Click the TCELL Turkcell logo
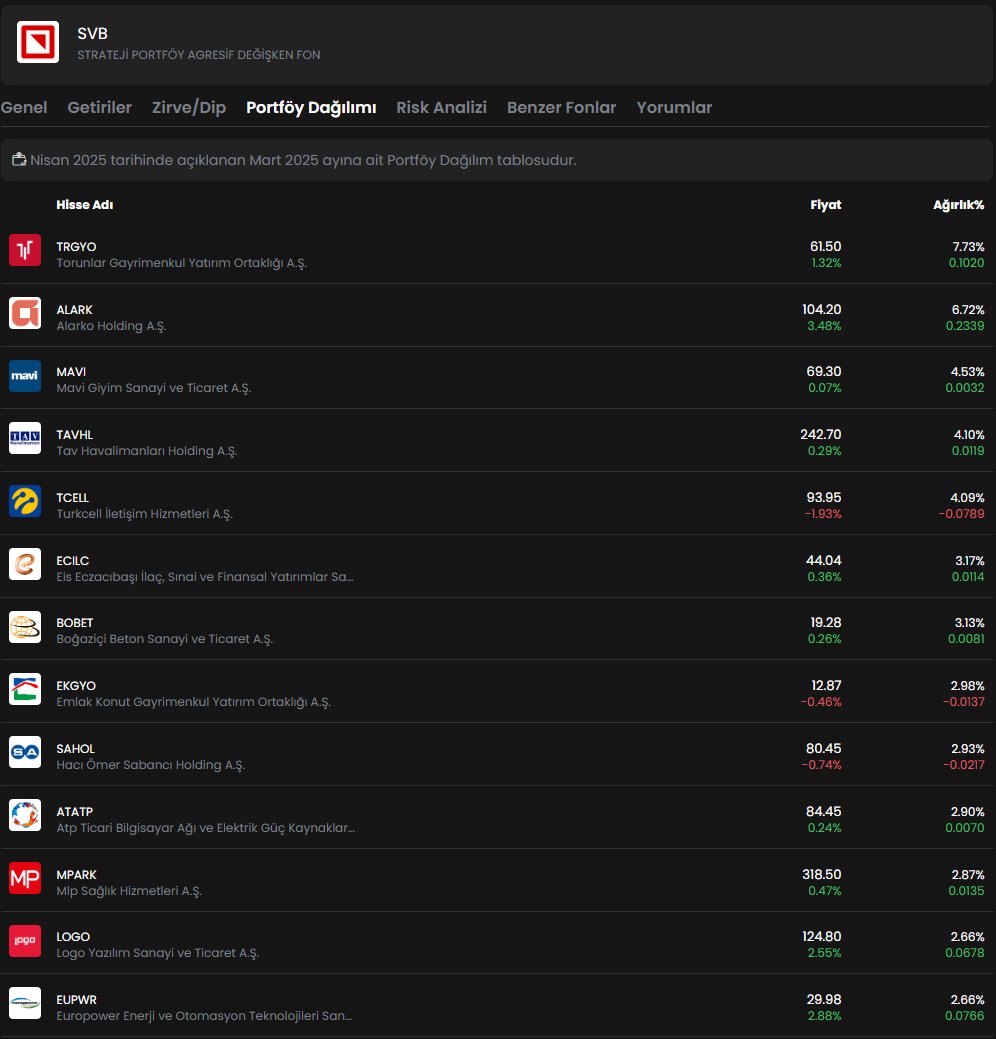996x1039 pixels. coord(25,501)
